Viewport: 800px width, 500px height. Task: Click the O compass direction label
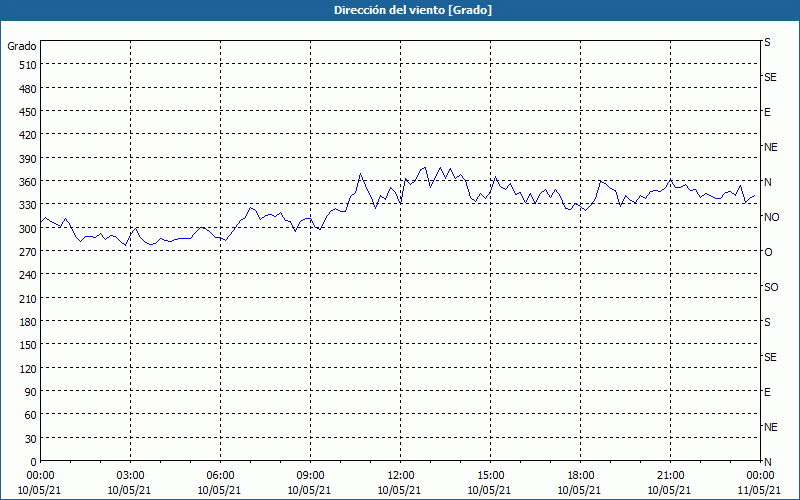point(768,253)
